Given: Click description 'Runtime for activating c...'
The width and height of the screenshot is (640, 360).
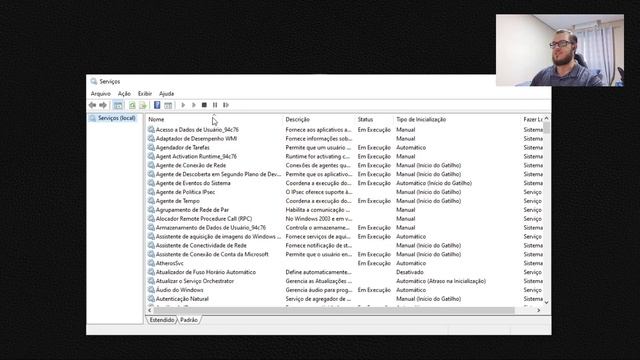Looking at the screenshot, I should click(x=318, y=156).
